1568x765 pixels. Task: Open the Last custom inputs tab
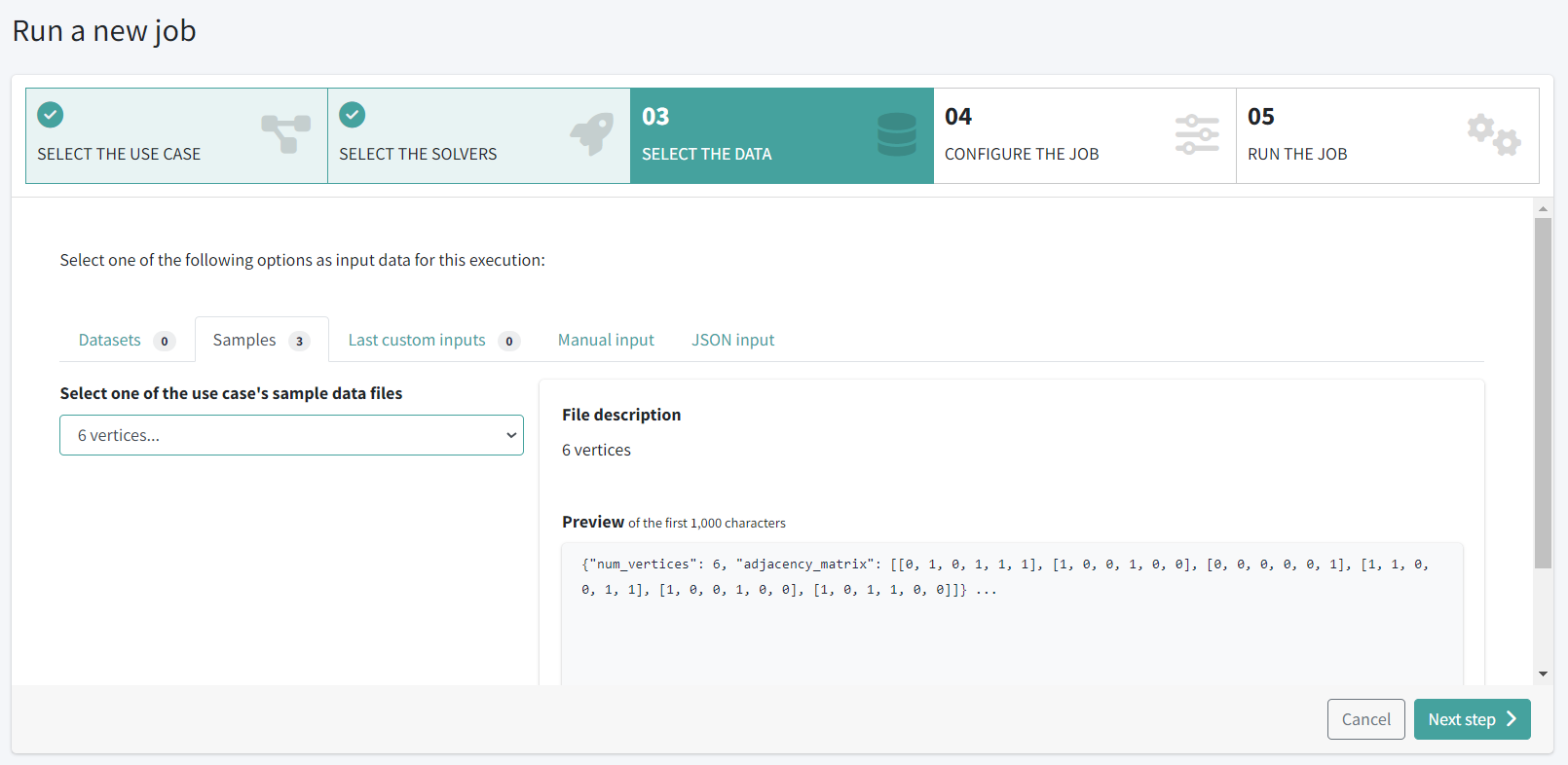[433, 340]
